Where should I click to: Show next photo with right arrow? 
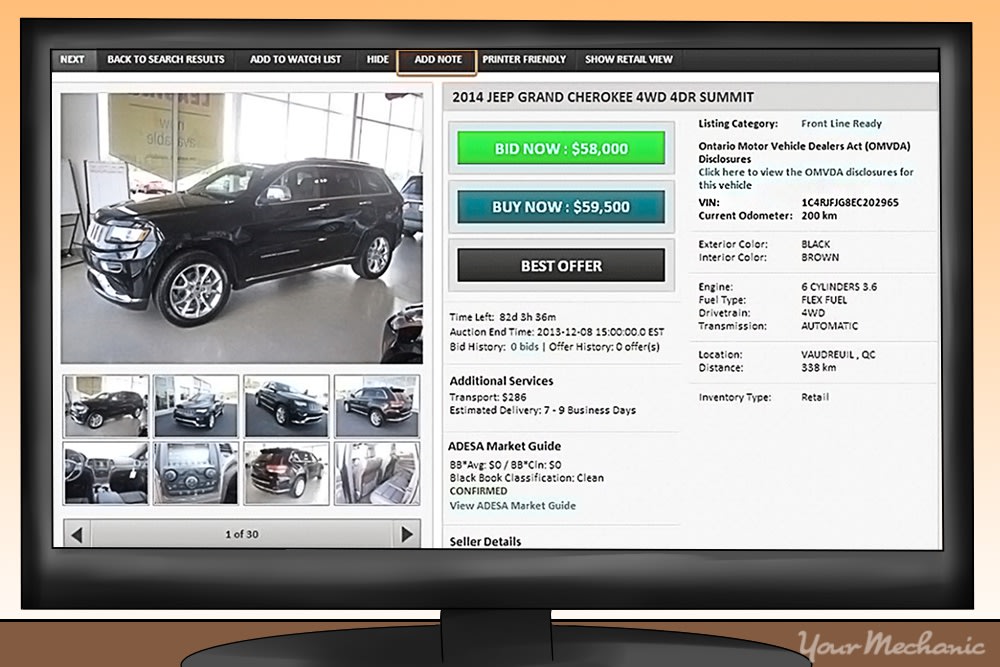pyautogui.click(x=406, y=534)
